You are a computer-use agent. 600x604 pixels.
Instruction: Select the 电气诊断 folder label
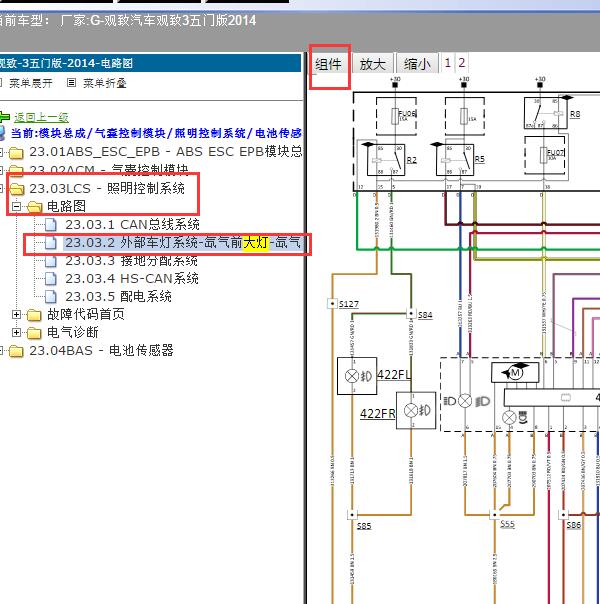pos(73,332)
